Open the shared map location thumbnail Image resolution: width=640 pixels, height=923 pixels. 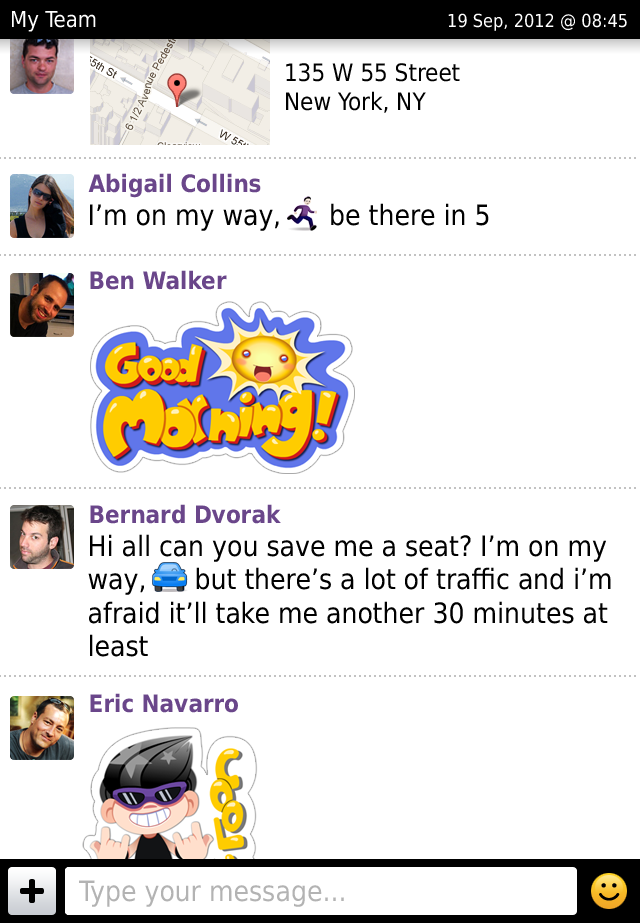[180, 93]
